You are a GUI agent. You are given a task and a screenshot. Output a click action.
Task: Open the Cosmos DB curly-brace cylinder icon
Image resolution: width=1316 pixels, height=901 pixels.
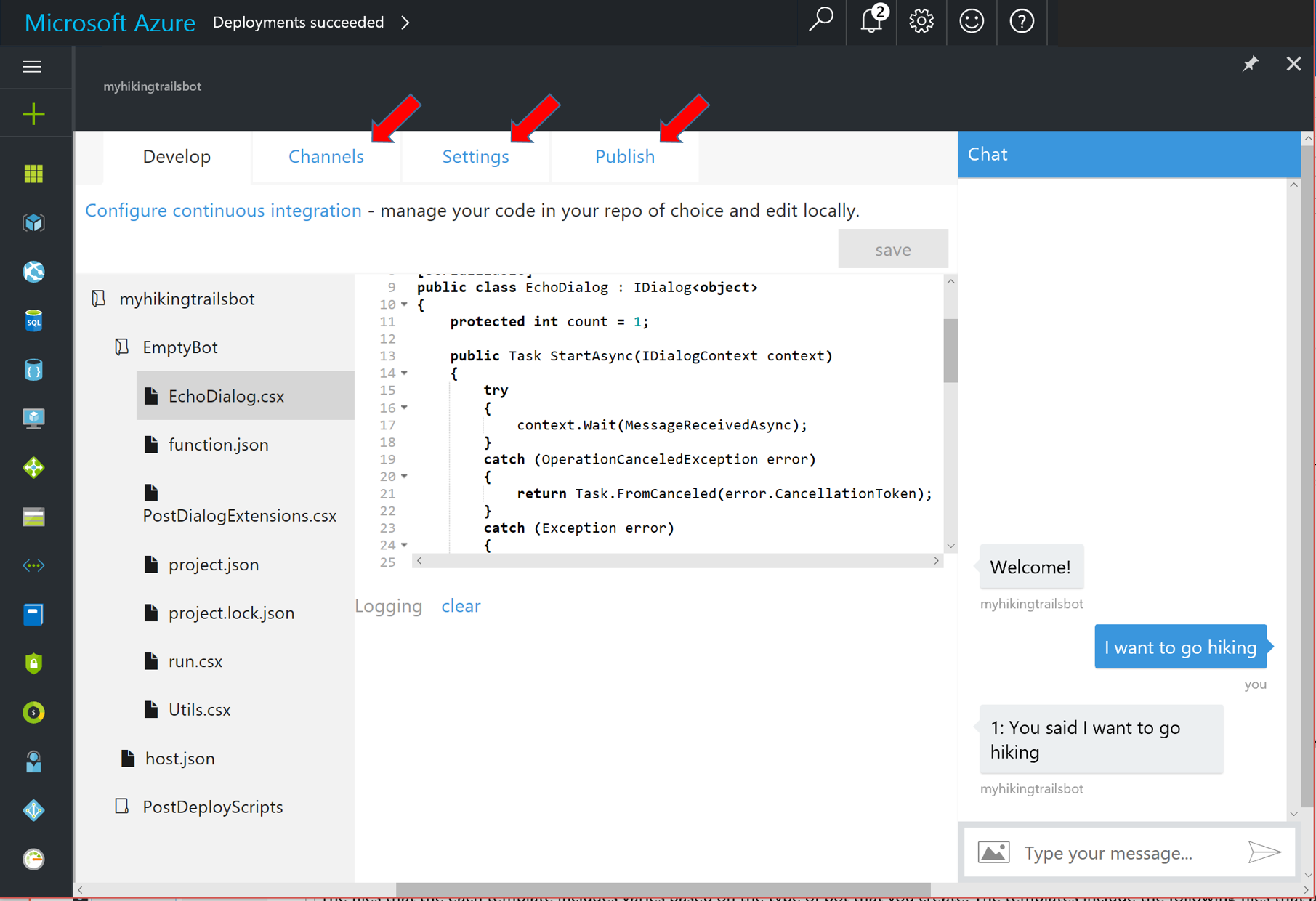tap(33, 370)
